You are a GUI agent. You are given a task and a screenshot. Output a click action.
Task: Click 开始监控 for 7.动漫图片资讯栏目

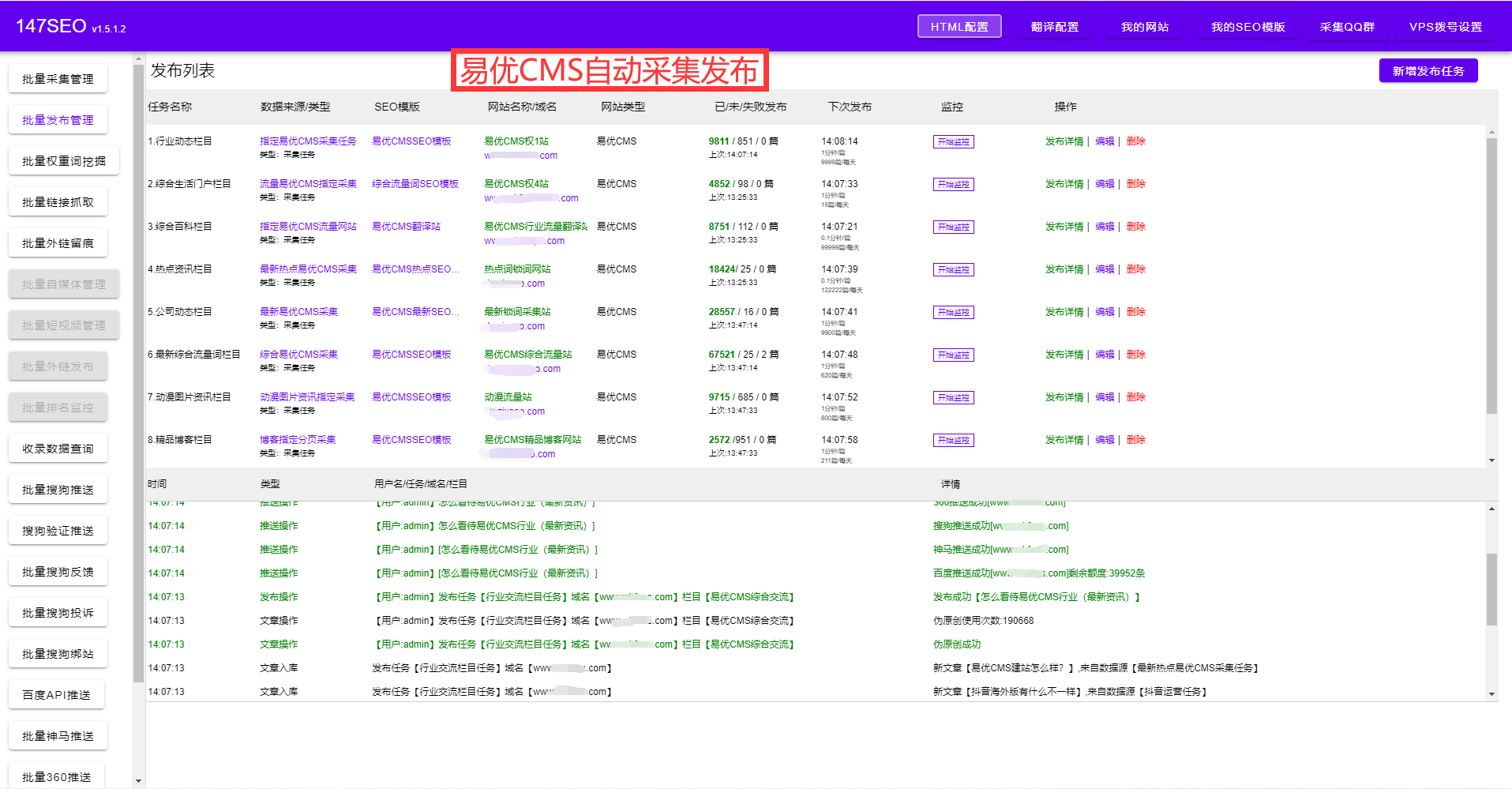click(x=953, y=398)
